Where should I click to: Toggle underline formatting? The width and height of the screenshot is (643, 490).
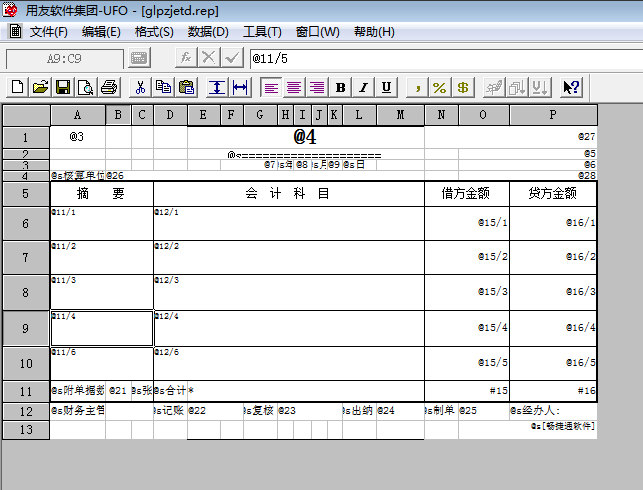386,87
